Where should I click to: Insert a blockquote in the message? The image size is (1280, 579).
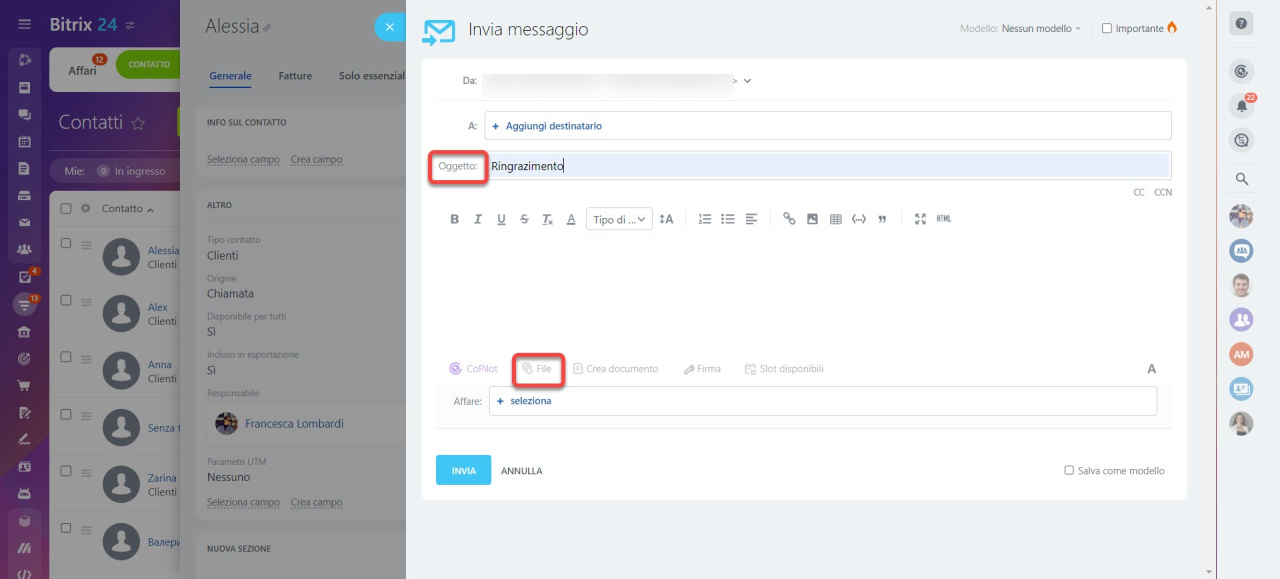point(882,218)
